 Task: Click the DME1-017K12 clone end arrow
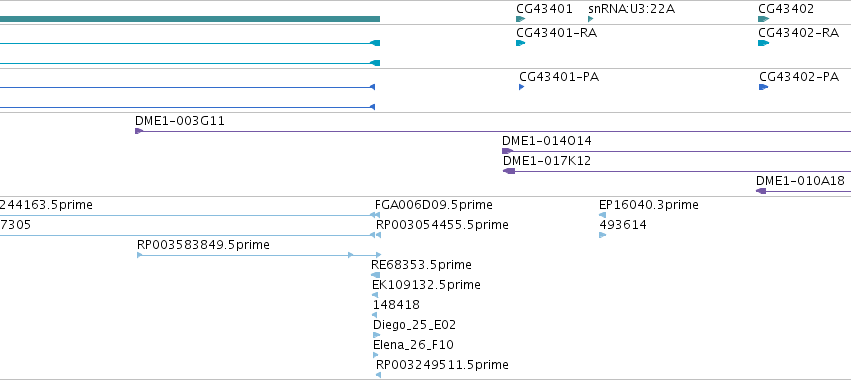pos(509,171)
